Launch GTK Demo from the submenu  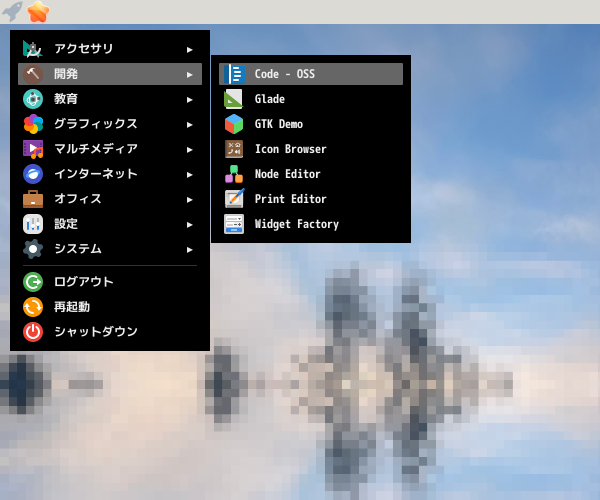(x=311, y=124)
